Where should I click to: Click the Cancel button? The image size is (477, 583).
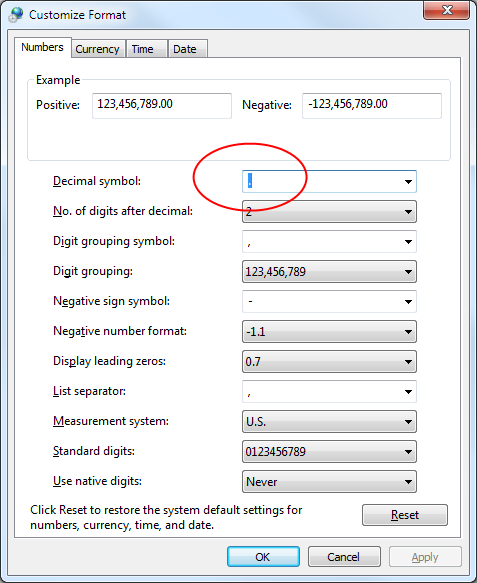344,557
